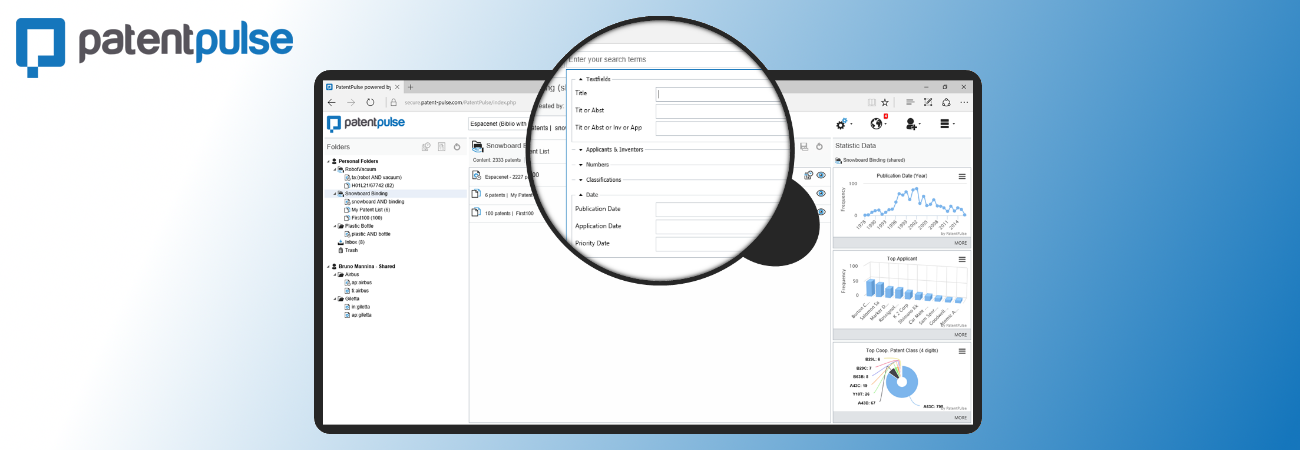Open the settings gear menu
Viewport: 1300px width, 450px height.
point(843,124)
